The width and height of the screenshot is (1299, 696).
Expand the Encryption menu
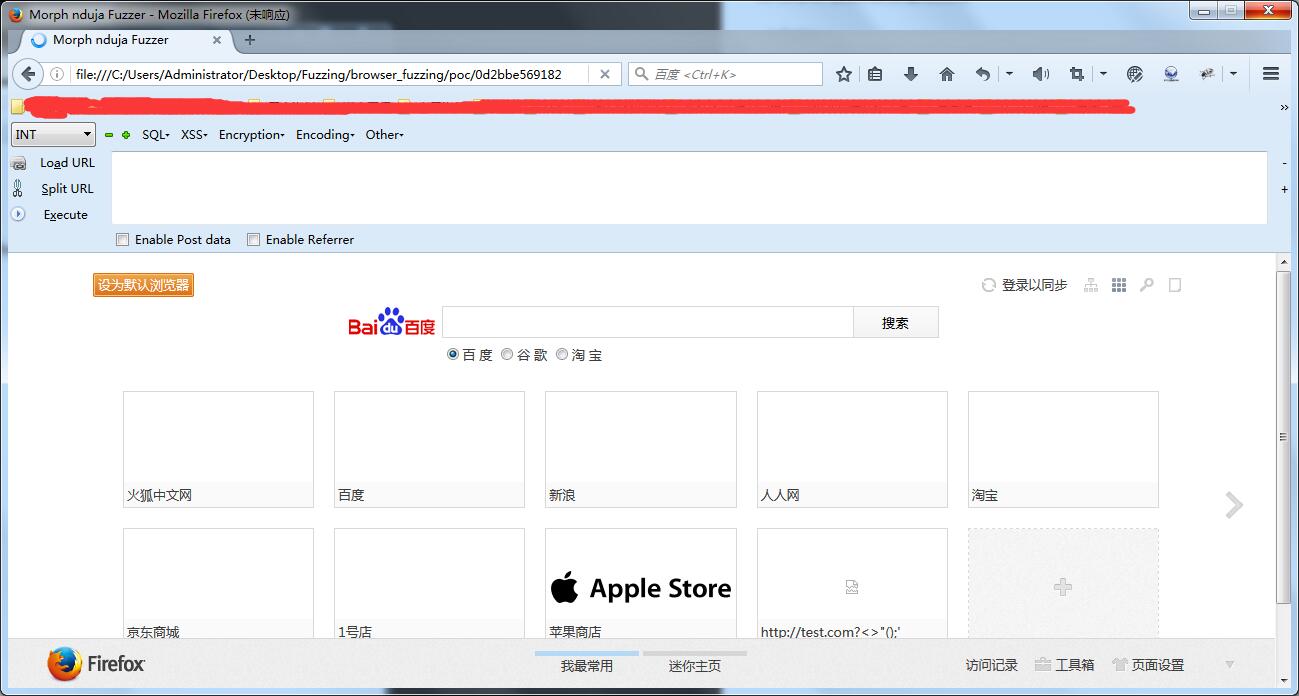(x=252, y=135)
